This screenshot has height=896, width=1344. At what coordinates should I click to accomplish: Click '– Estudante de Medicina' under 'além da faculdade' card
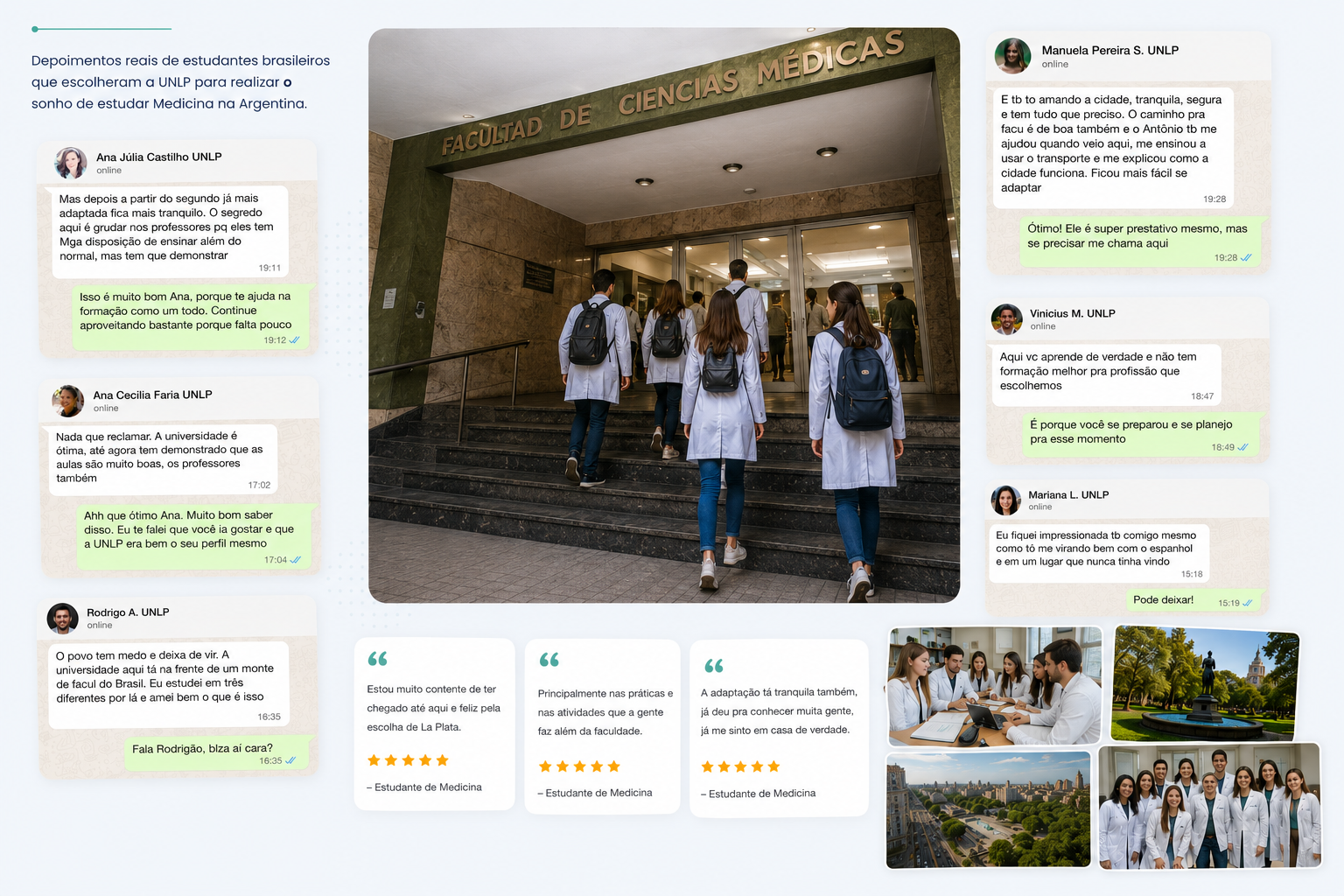tap(595, 793)
